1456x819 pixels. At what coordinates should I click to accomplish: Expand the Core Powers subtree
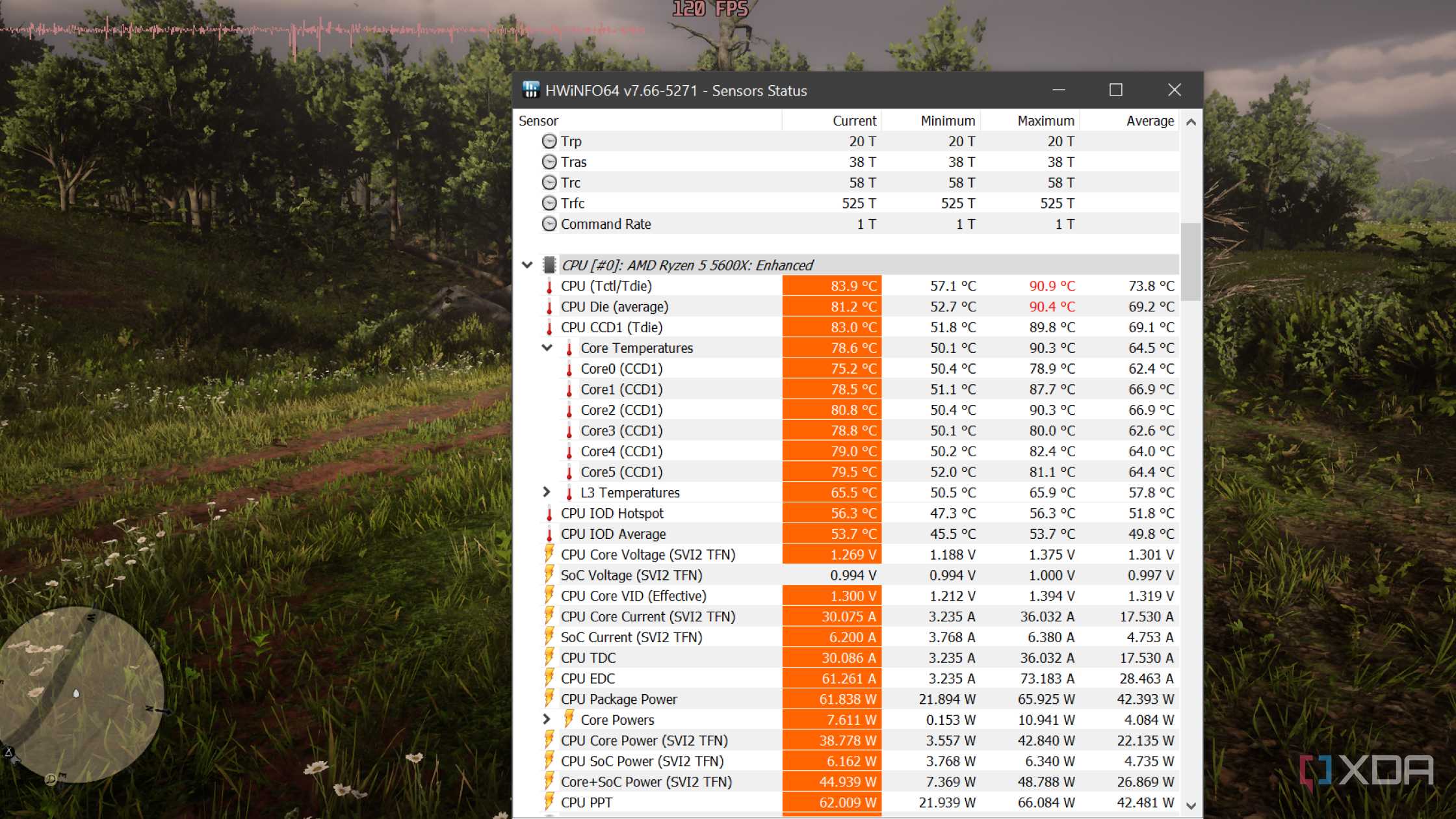547,720
